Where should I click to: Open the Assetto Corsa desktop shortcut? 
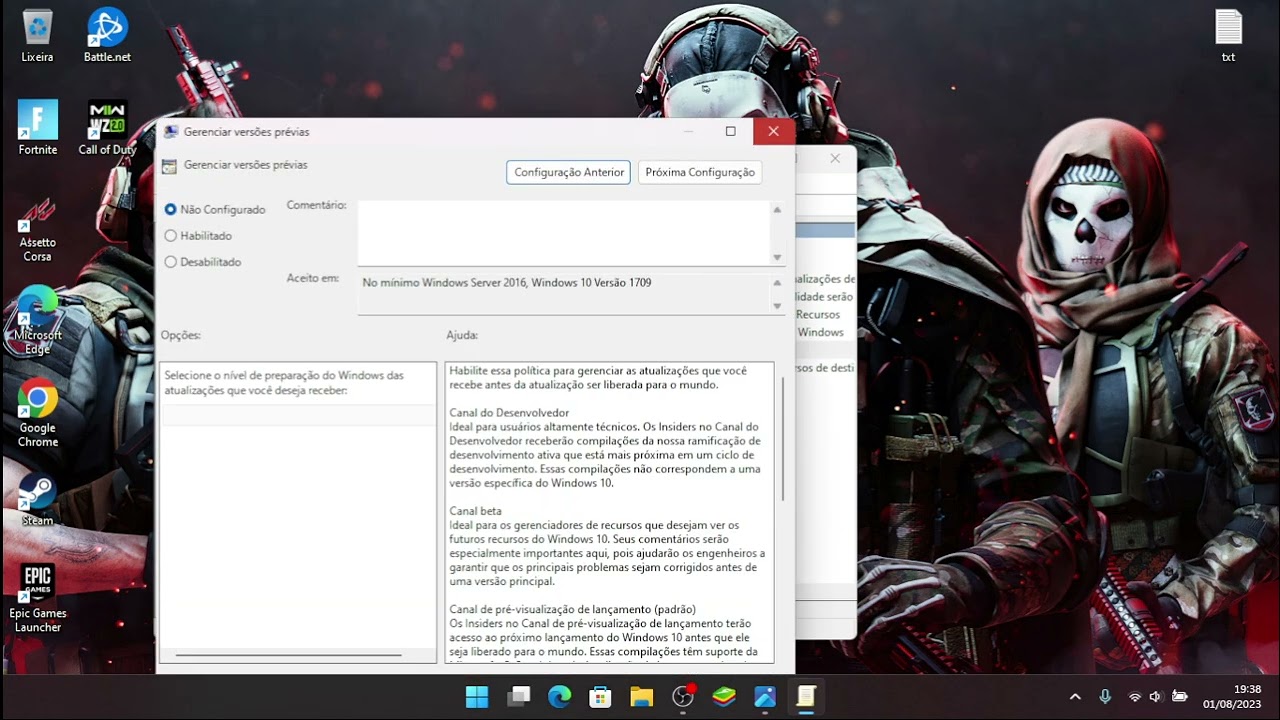38,228
